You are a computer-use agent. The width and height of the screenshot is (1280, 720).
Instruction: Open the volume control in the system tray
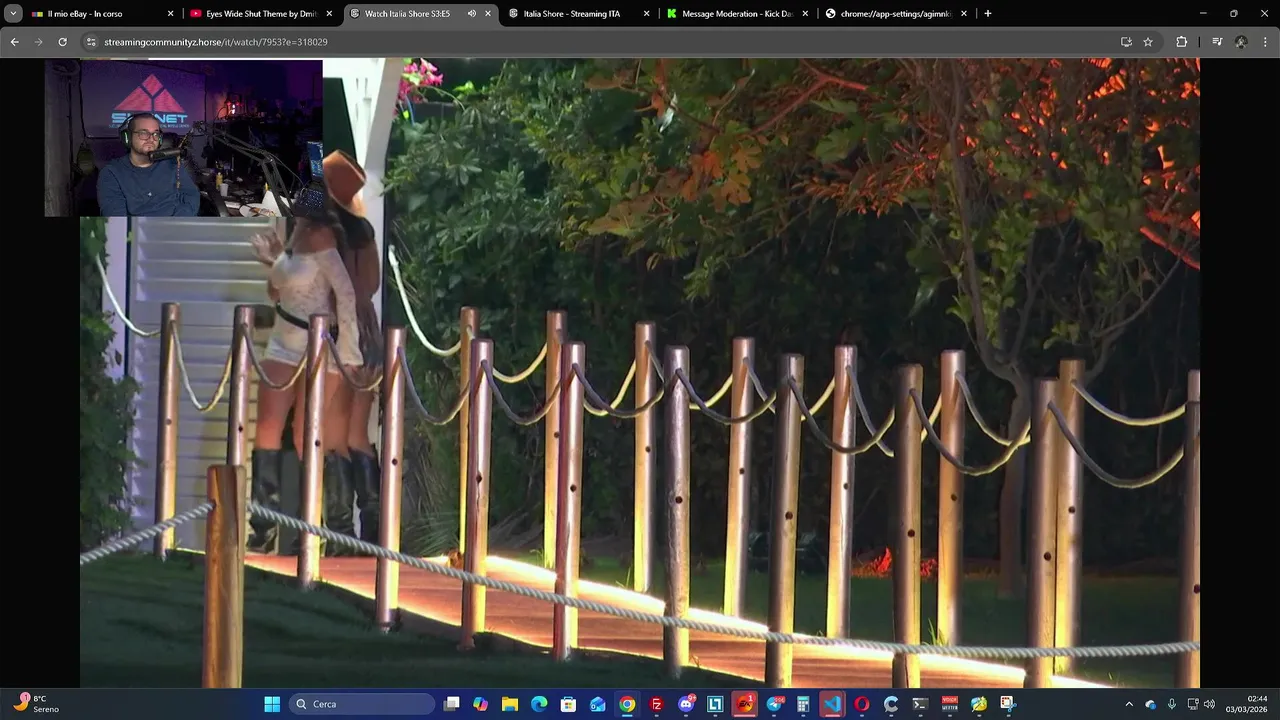pos(1209,704)
